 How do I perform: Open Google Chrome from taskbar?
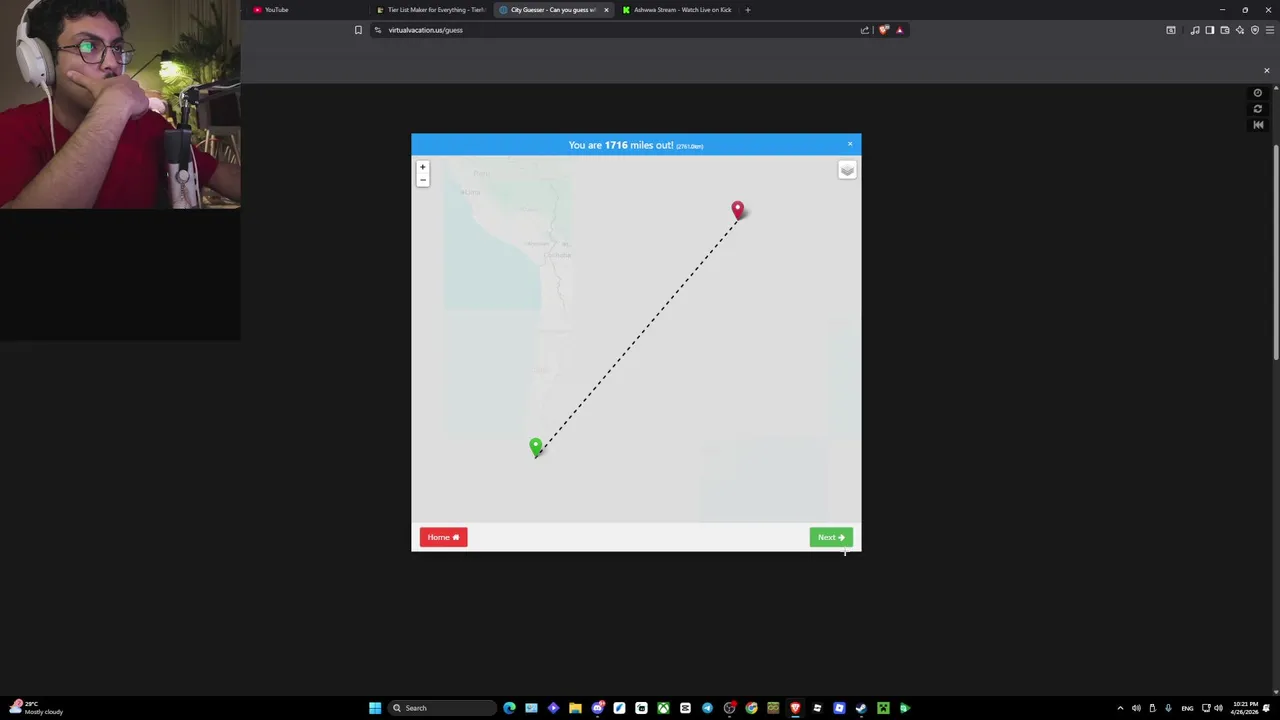pyautogui.click(x=751, y=708)
